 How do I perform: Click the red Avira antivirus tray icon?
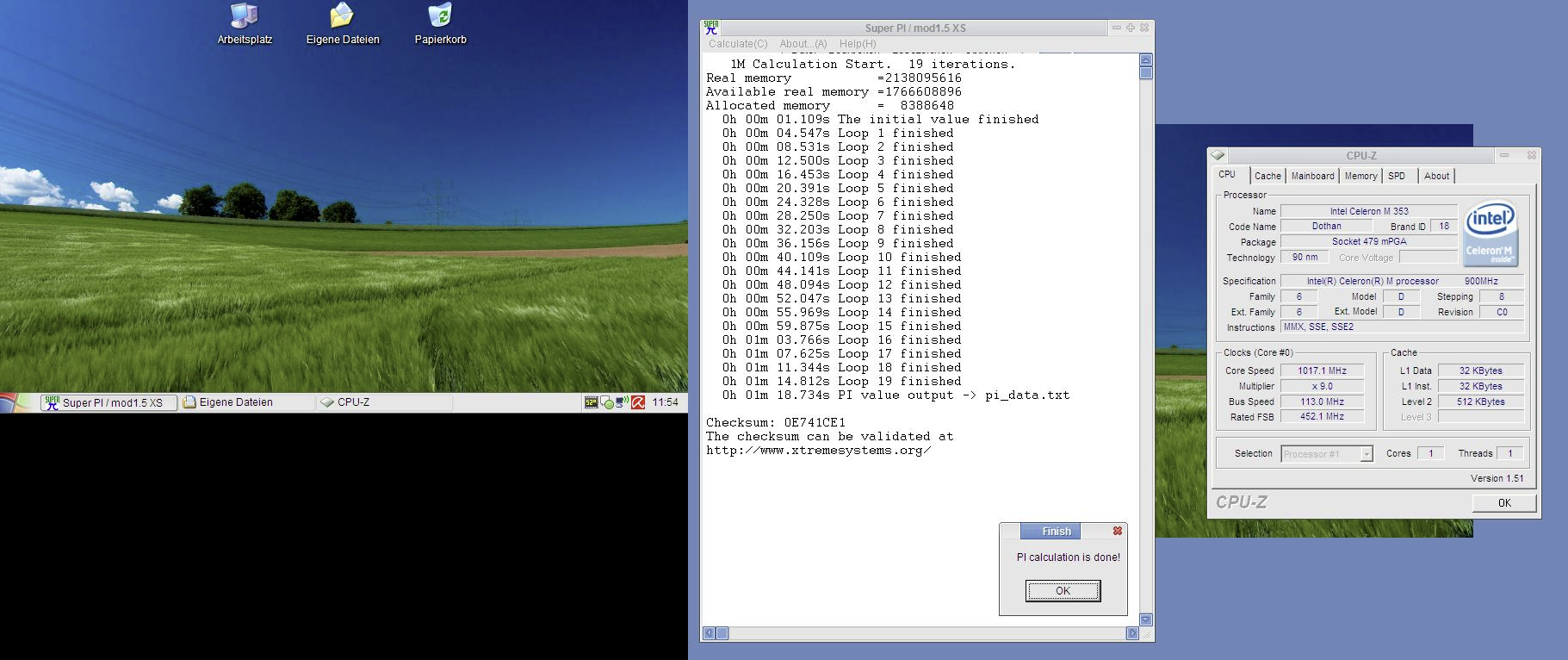tap(638, 402)
